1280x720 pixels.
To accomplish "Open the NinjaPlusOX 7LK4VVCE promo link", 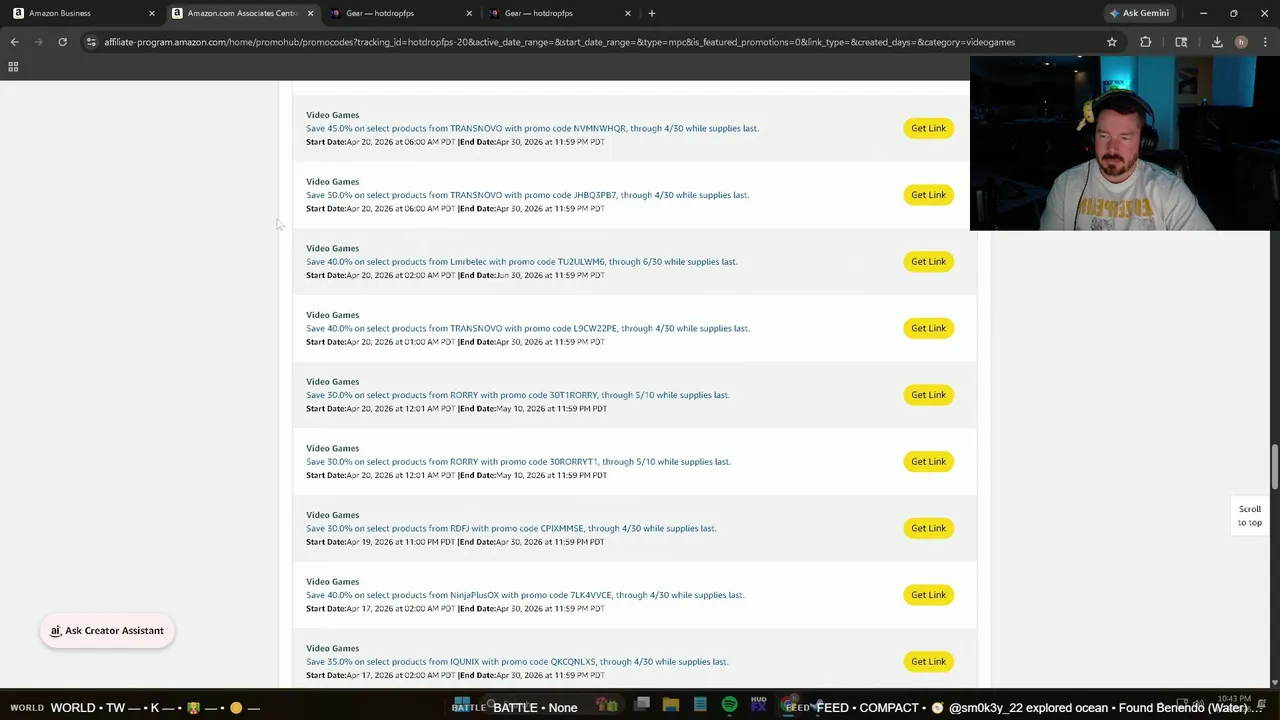I will [x=525, y=595].
